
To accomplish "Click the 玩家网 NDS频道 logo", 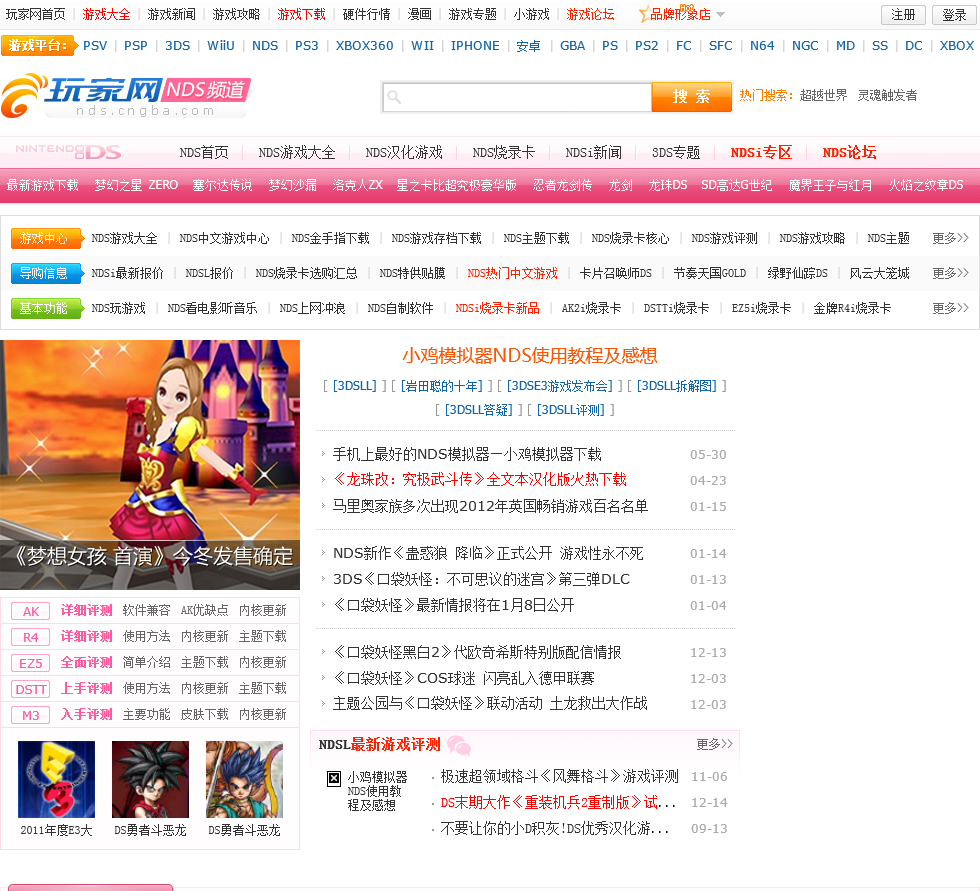I will pyautogui.click(x=126, y=96).
